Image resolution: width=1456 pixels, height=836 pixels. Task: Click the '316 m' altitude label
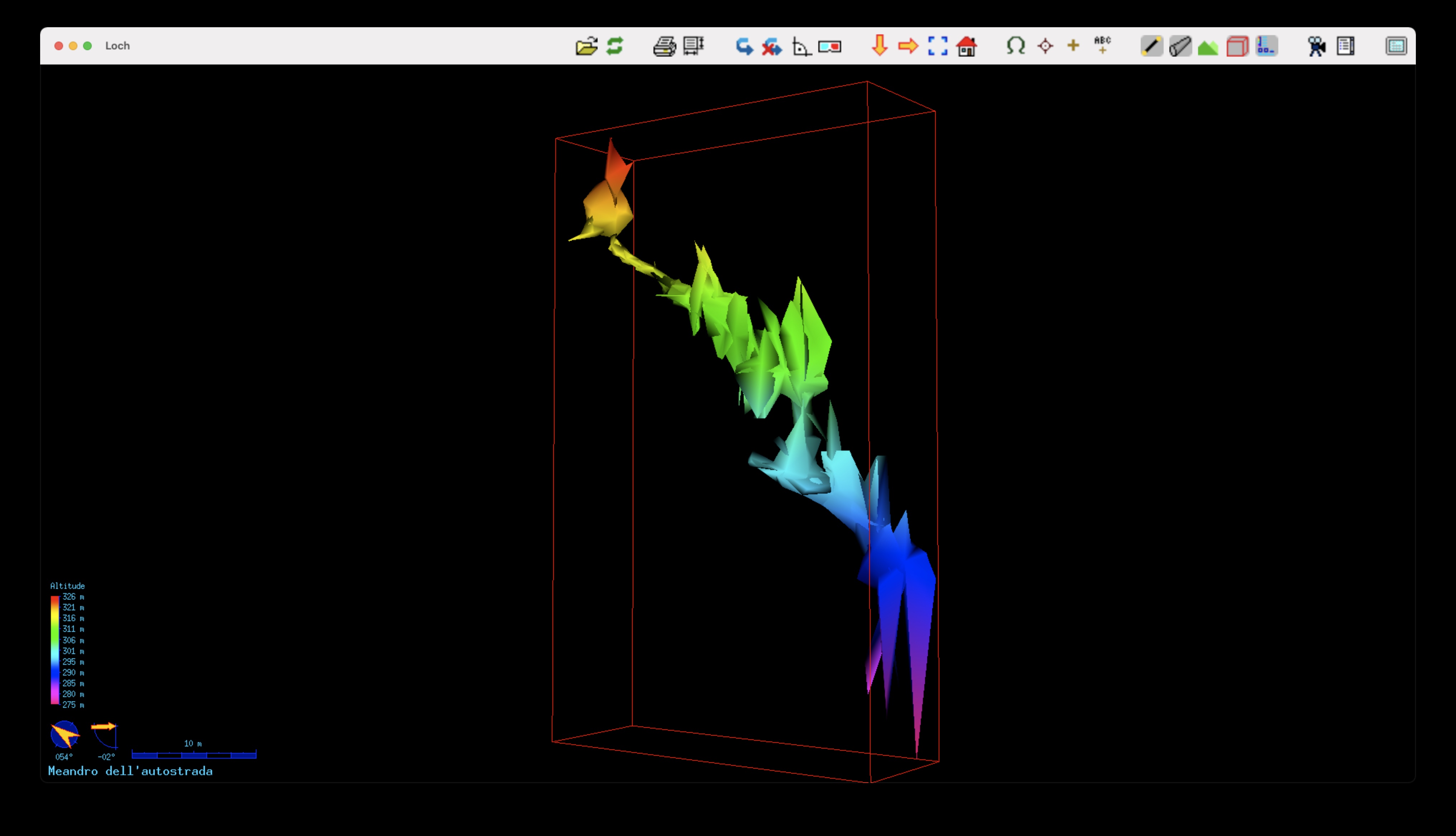(x=73, y=618)
